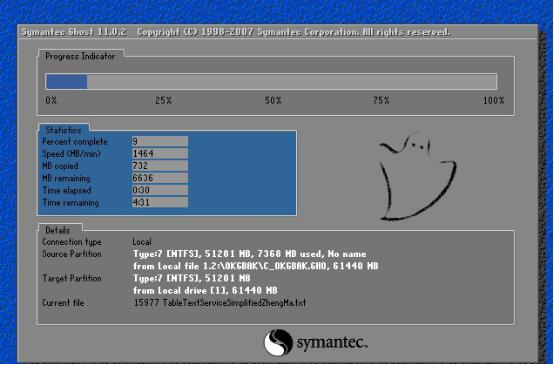Click the unfilled part of the progress bar
Viewport: 554px width, 378px height.
coord(292,82)
